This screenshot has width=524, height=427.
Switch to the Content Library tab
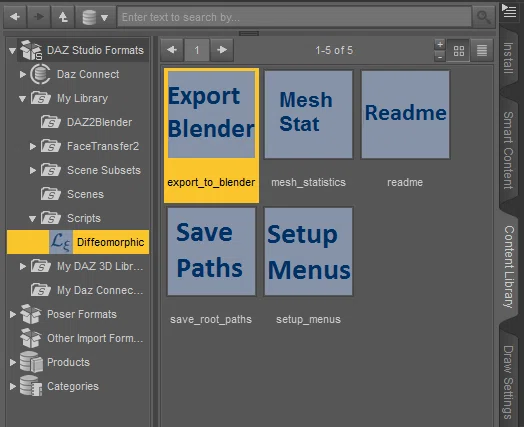[509, 267]
